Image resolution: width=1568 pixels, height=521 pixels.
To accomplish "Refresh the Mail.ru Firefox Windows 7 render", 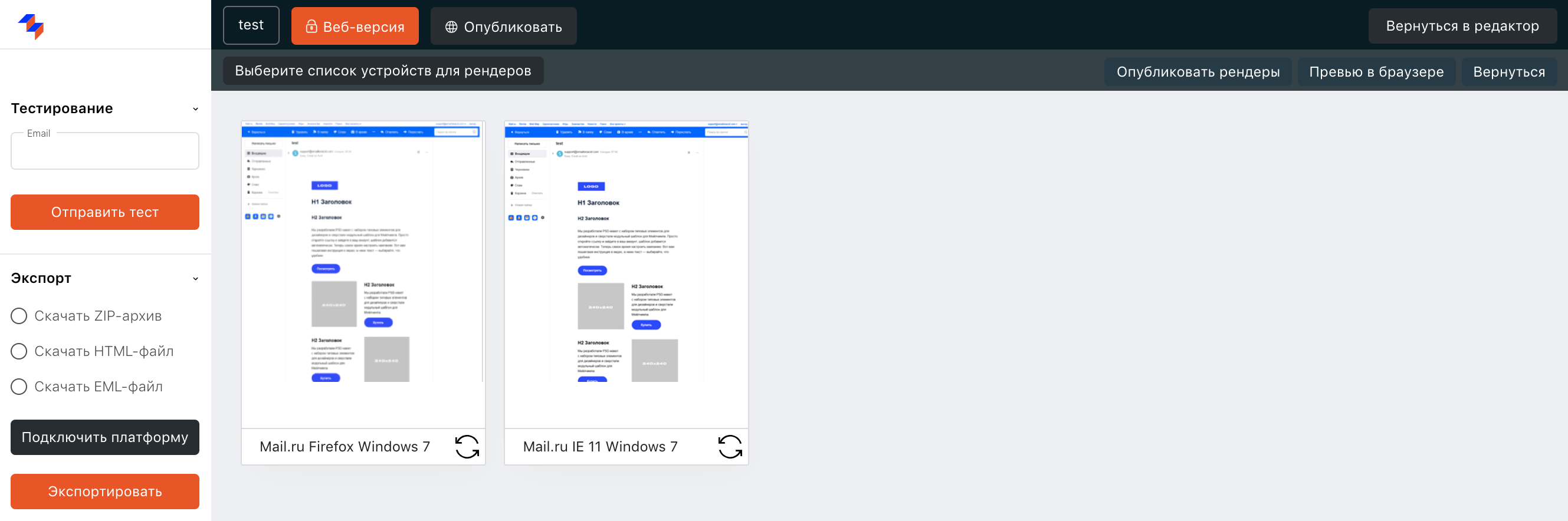I will 467,447.
